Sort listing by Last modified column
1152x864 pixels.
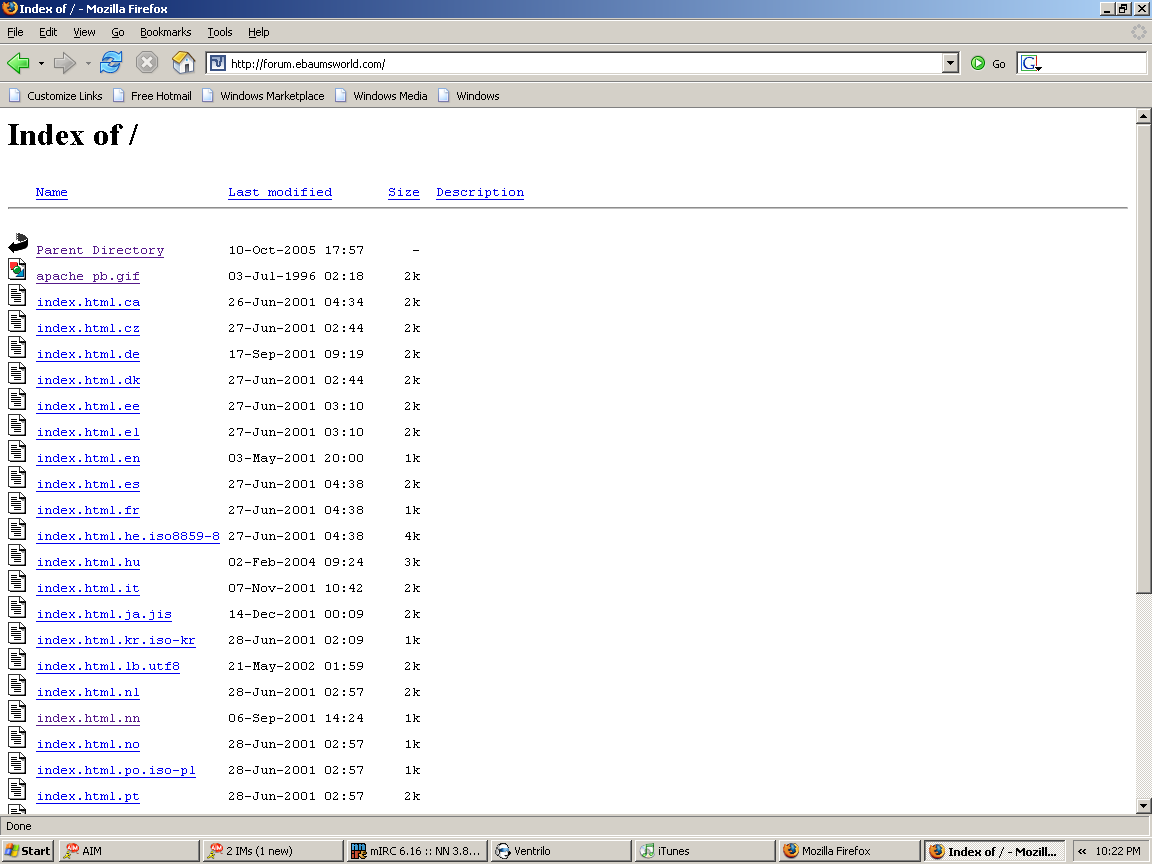click(x=279, y=192)
